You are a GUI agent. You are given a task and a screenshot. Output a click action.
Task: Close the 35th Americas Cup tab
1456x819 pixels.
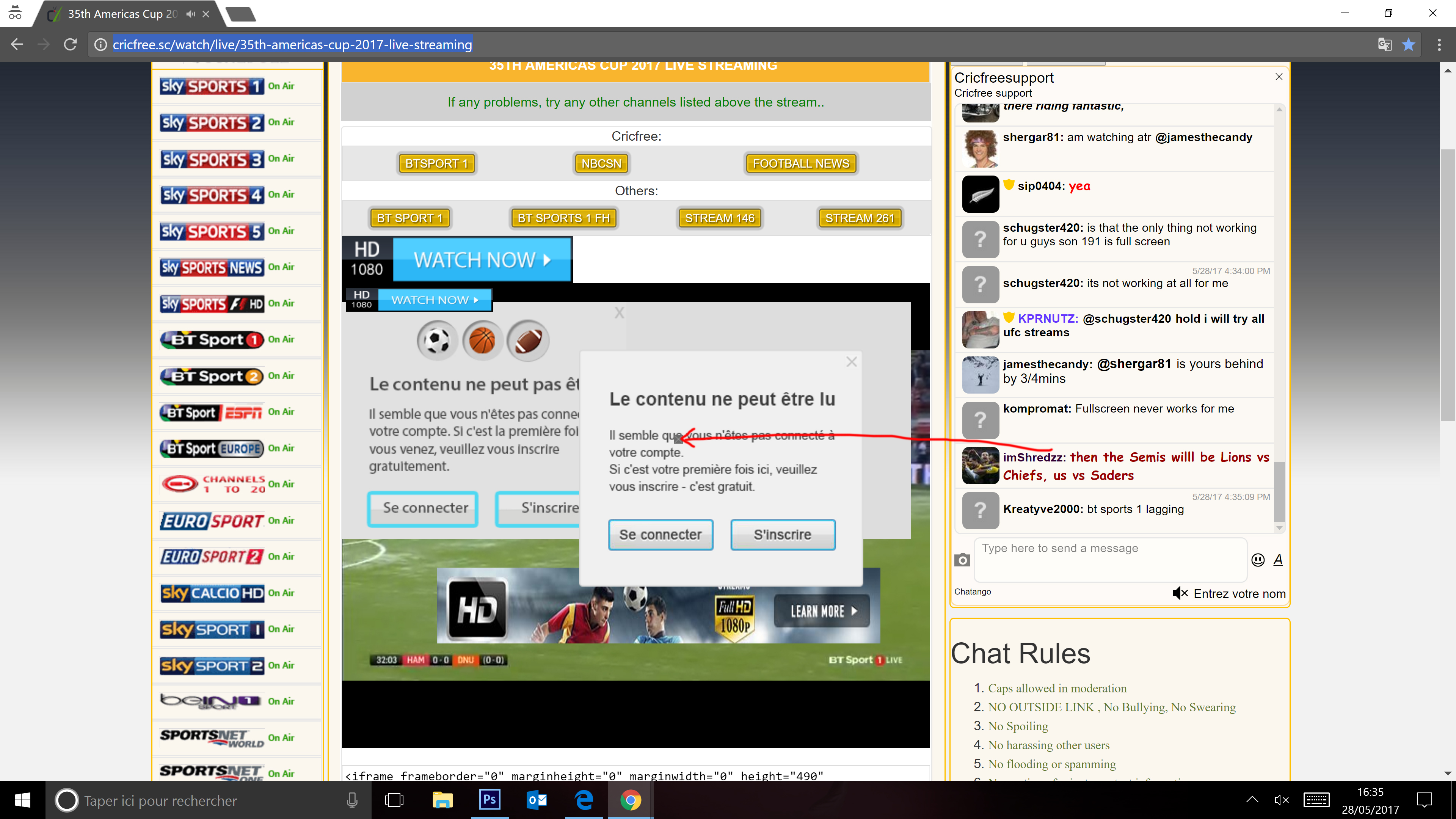206,14
